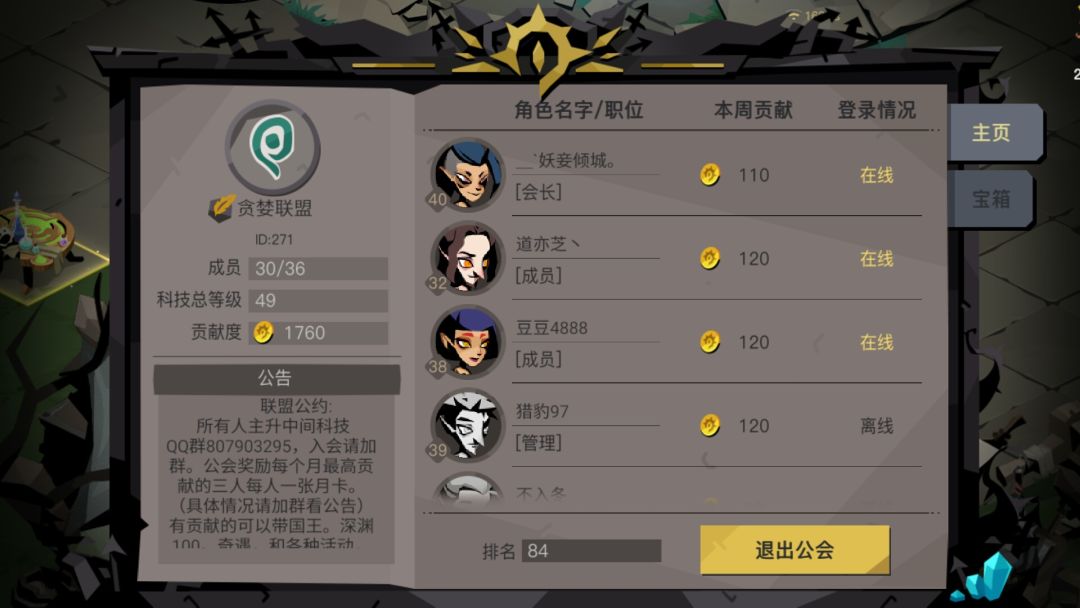Click the 科技总等级 value 49
Viewport: 1080px width, 608px height.
318,300
